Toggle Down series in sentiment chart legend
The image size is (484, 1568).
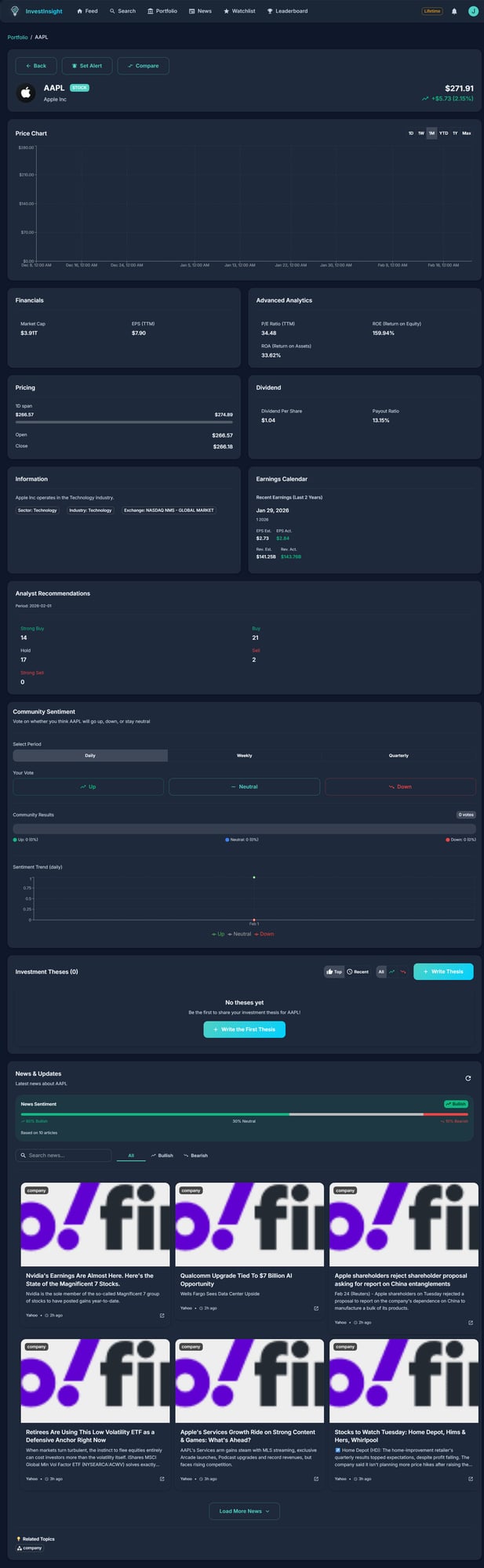pos(264,934)
